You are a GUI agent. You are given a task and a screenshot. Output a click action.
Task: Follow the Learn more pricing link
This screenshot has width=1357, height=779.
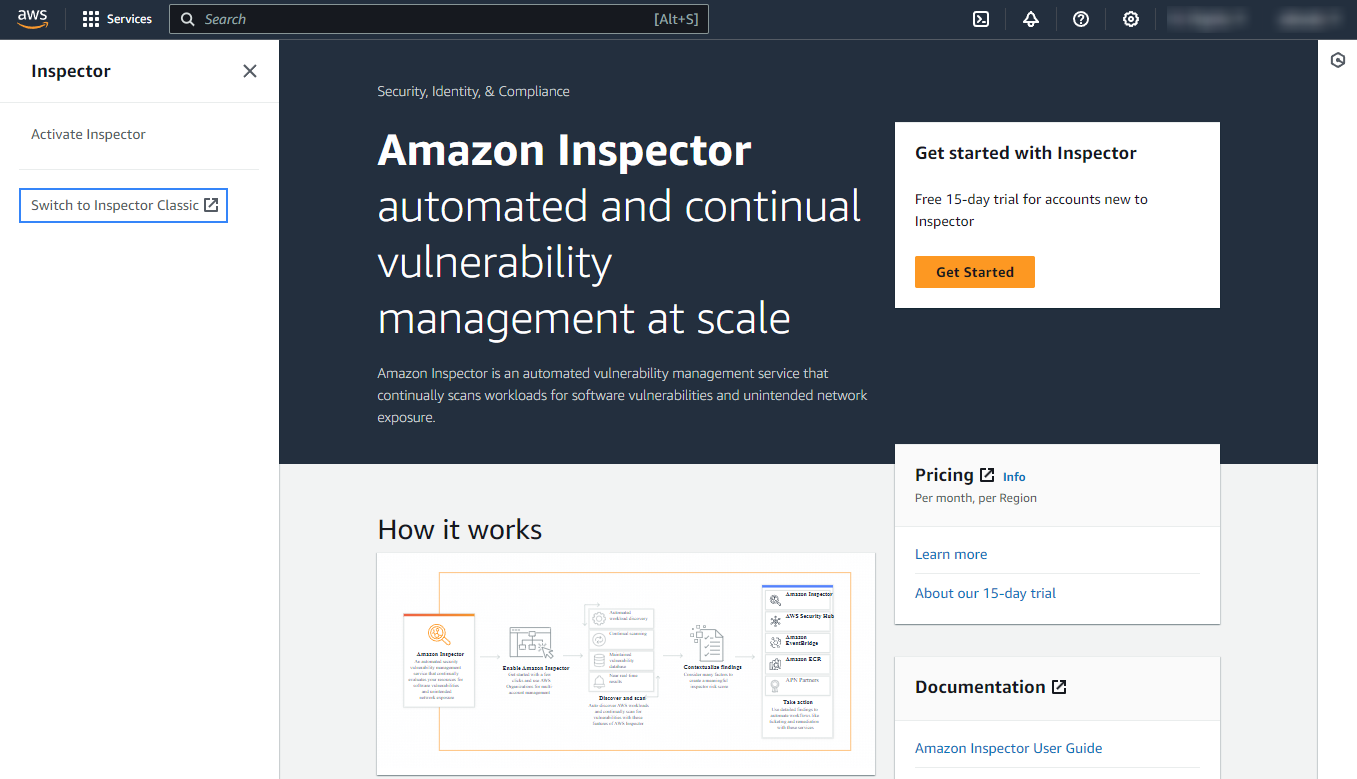(x=951, y=554)
